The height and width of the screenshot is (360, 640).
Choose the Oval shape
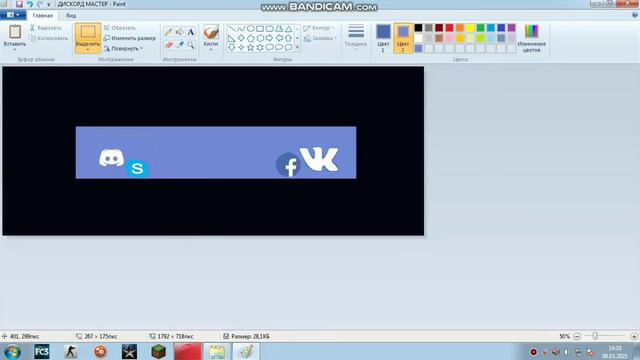pos(250,29)
